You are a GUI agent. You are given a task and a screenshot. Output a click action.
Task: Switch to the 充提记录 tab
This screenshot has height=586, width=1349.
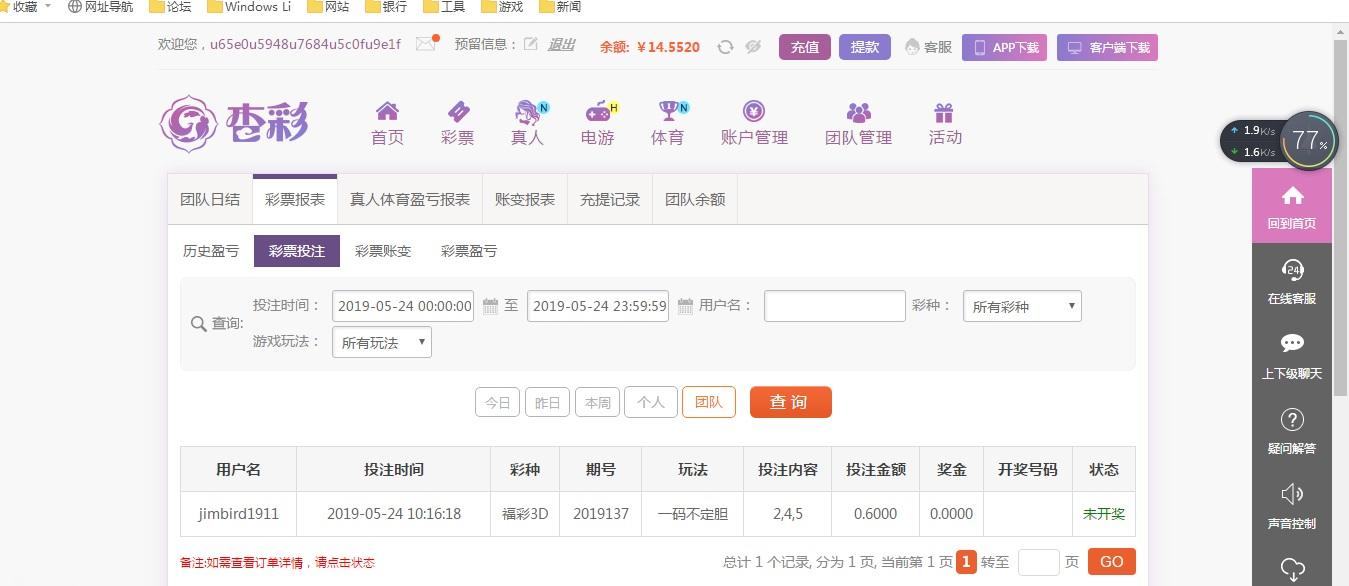tap(609, 199)
